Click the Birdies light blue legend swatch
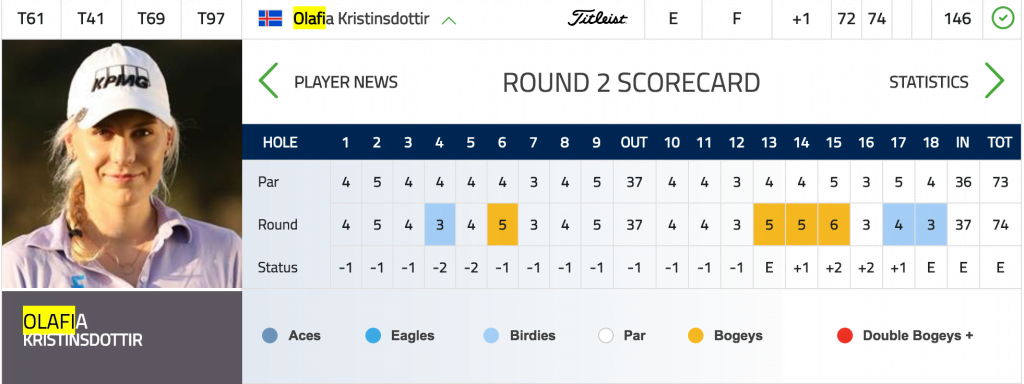 click(x=491, y=336)
